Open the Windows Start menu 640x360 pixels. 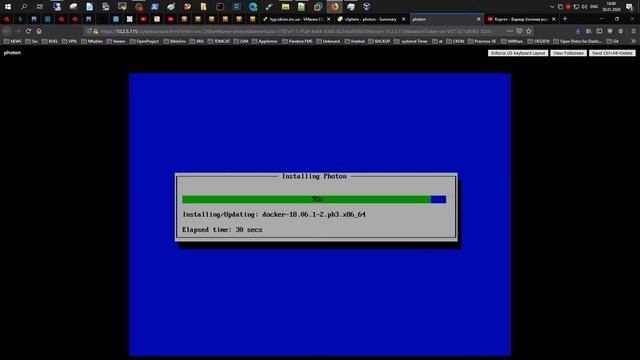click(8, 7)
